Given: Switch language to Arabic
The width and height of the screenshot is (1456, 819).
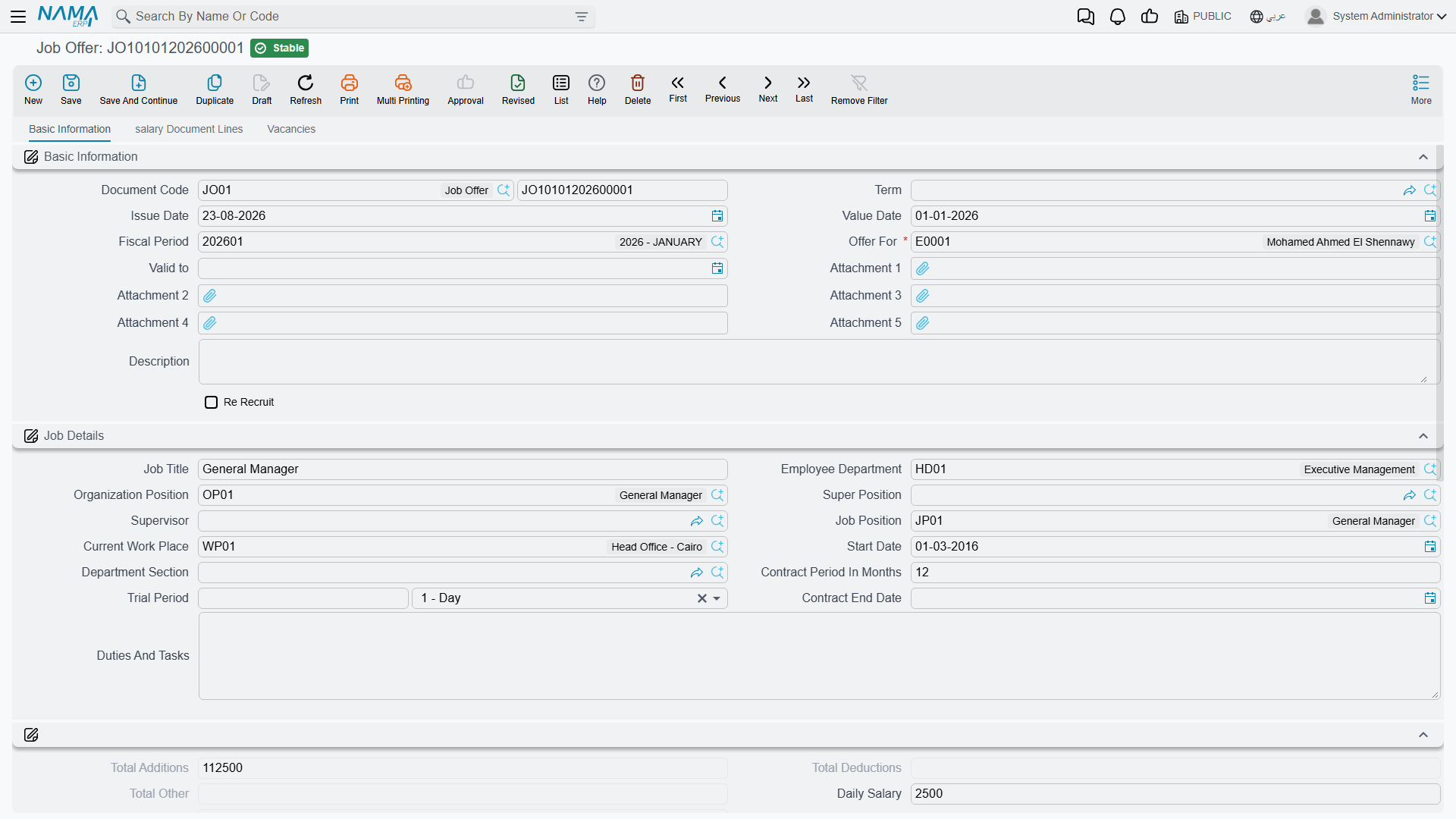Looking at the screenshot, I should pos(1268,16).
